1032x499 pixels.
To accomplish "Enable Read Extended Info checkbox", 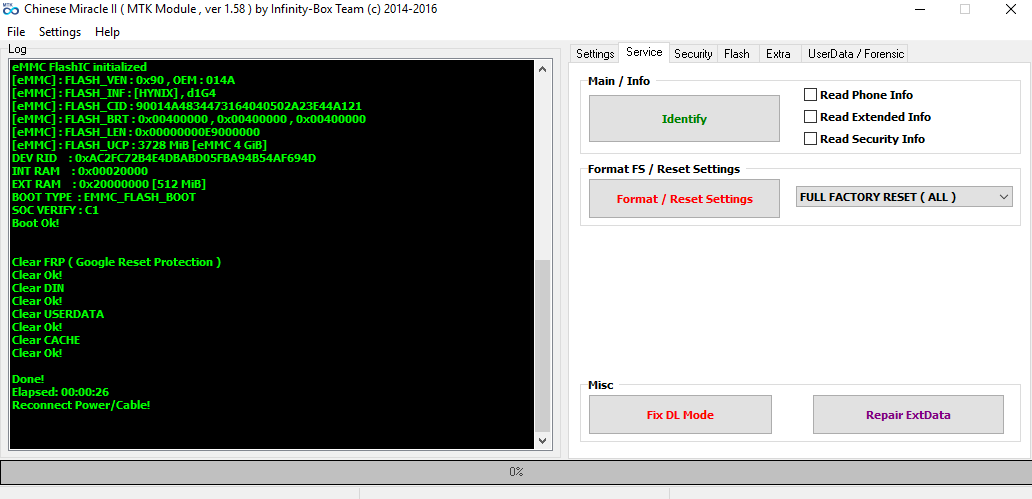I will [810, 117].
